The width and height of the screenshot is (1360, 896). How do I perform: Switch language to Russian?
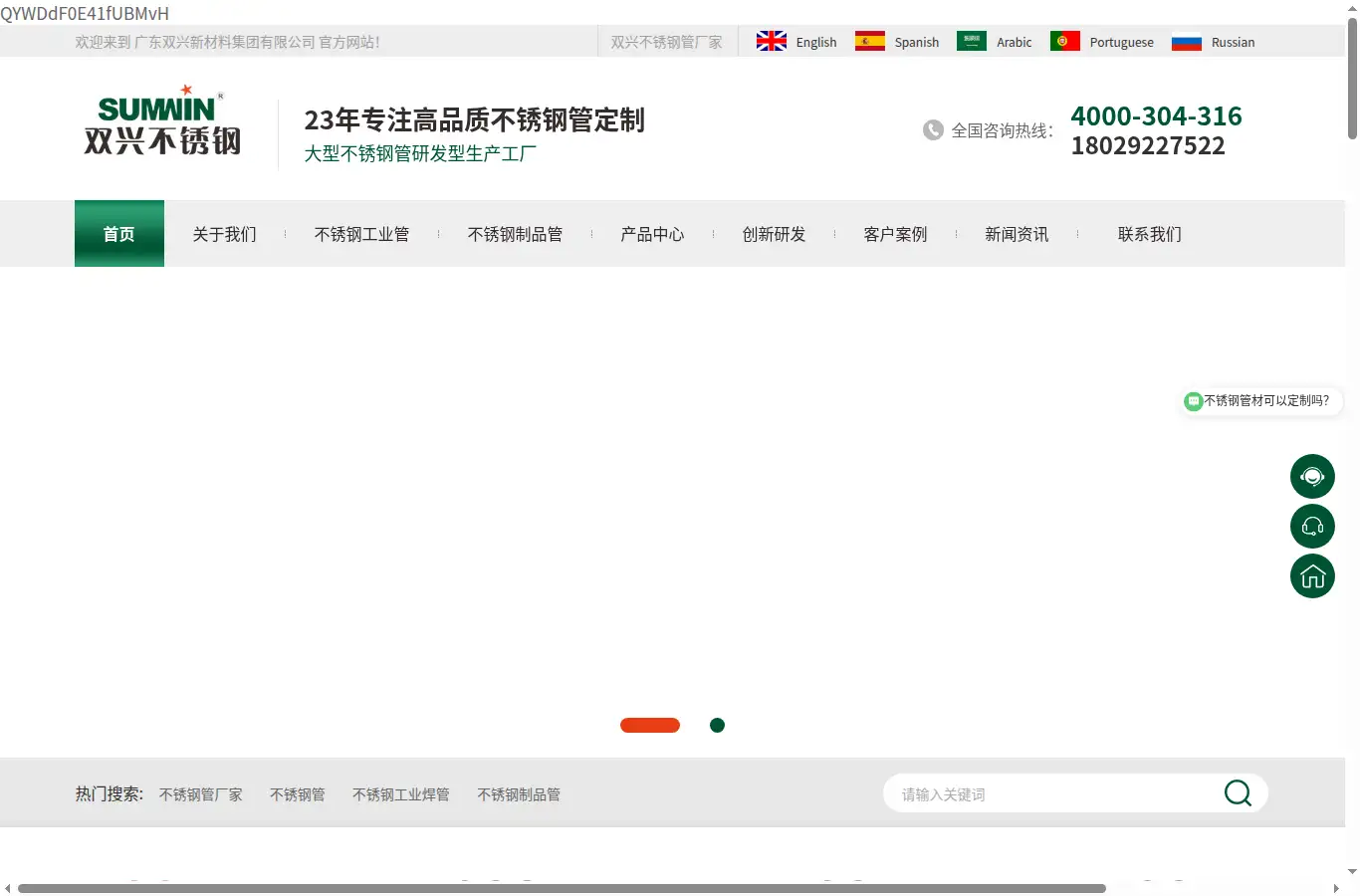pyautogui.click(x=1234, y=42)
